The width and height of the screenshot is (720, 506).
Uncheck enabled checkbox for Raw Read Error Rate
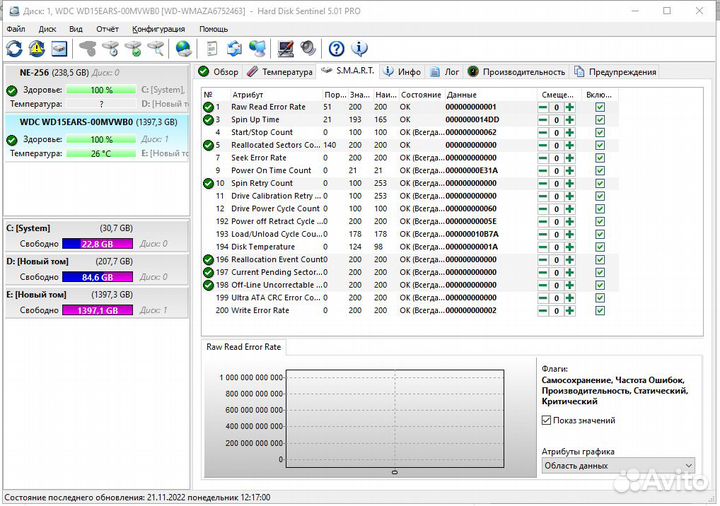pos(600,107)
